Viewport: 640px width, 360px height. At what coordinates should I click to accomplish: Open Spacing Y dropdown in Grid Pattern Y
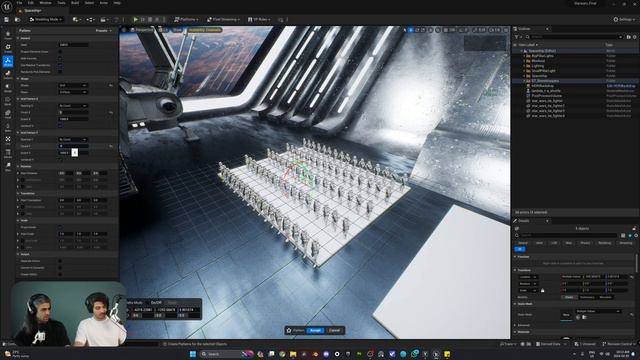coord(73,140)
